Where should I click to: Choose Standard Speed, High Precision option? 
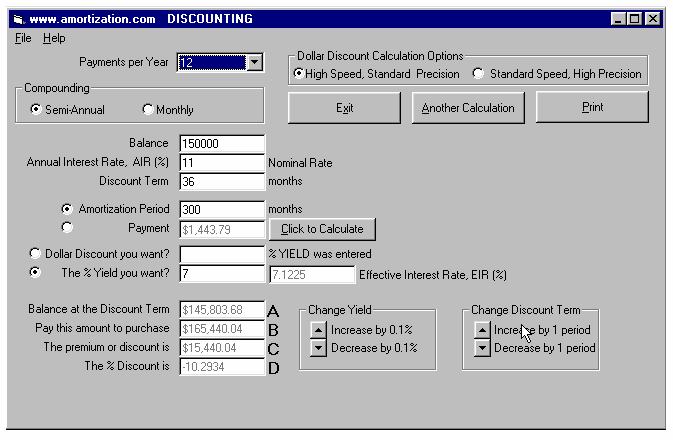click(x=478, y=73)
